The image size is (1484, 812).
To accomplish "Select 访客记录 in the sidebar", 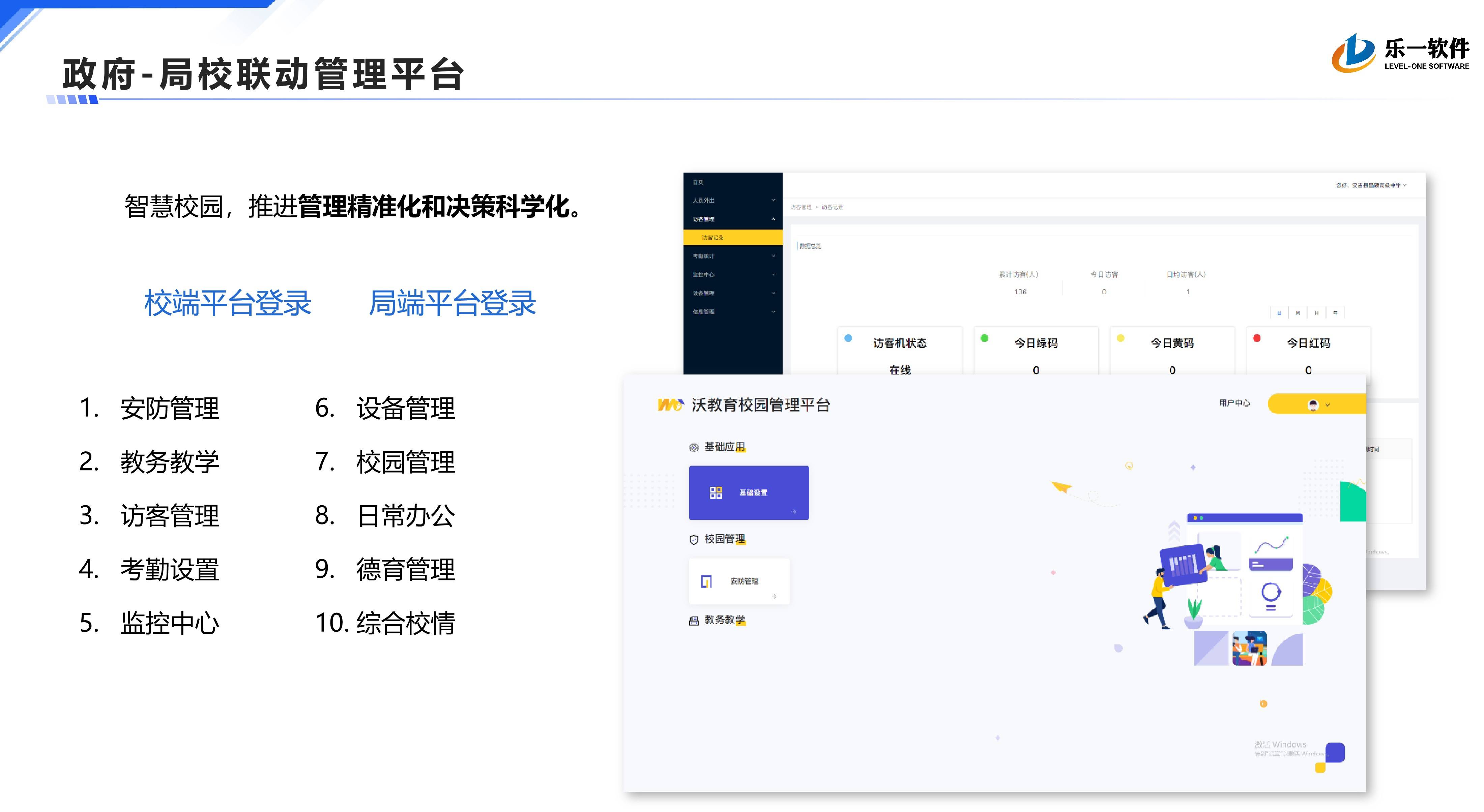I will point(733,237).
